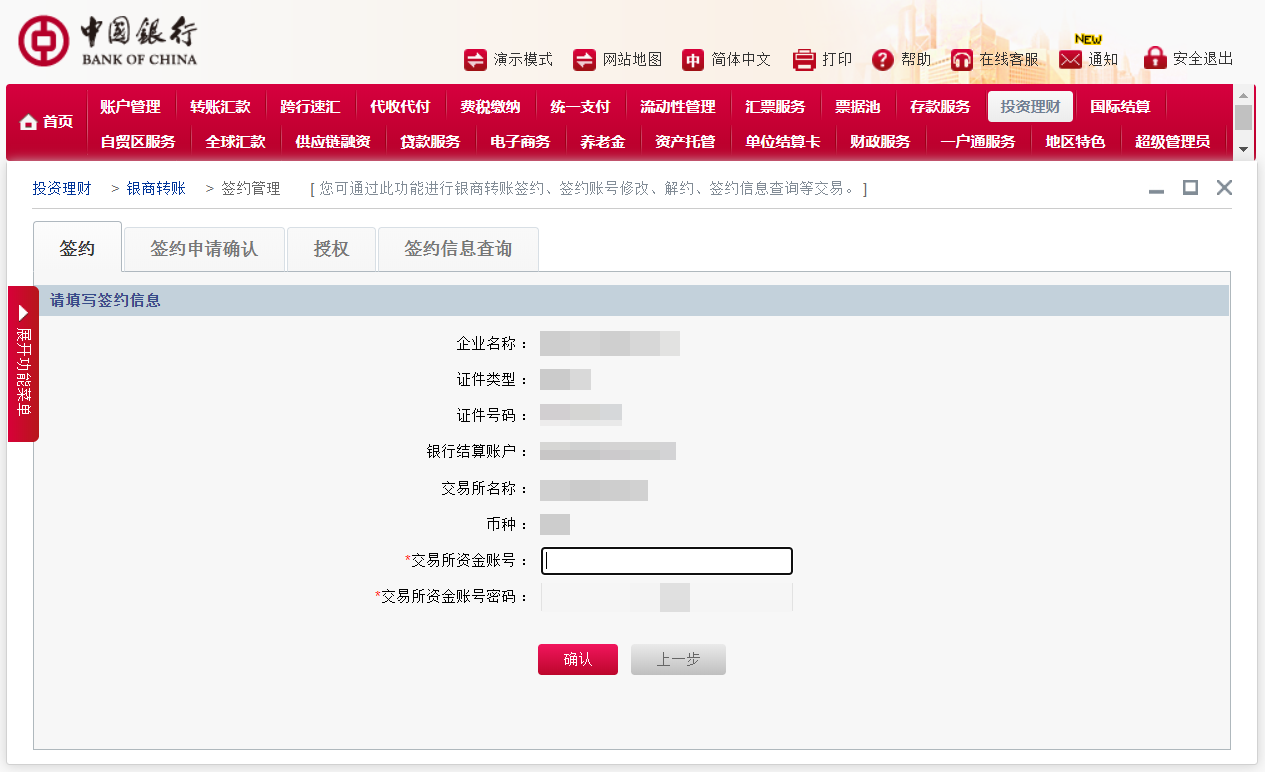Focus the 交易所资金账号 input field

666,561
